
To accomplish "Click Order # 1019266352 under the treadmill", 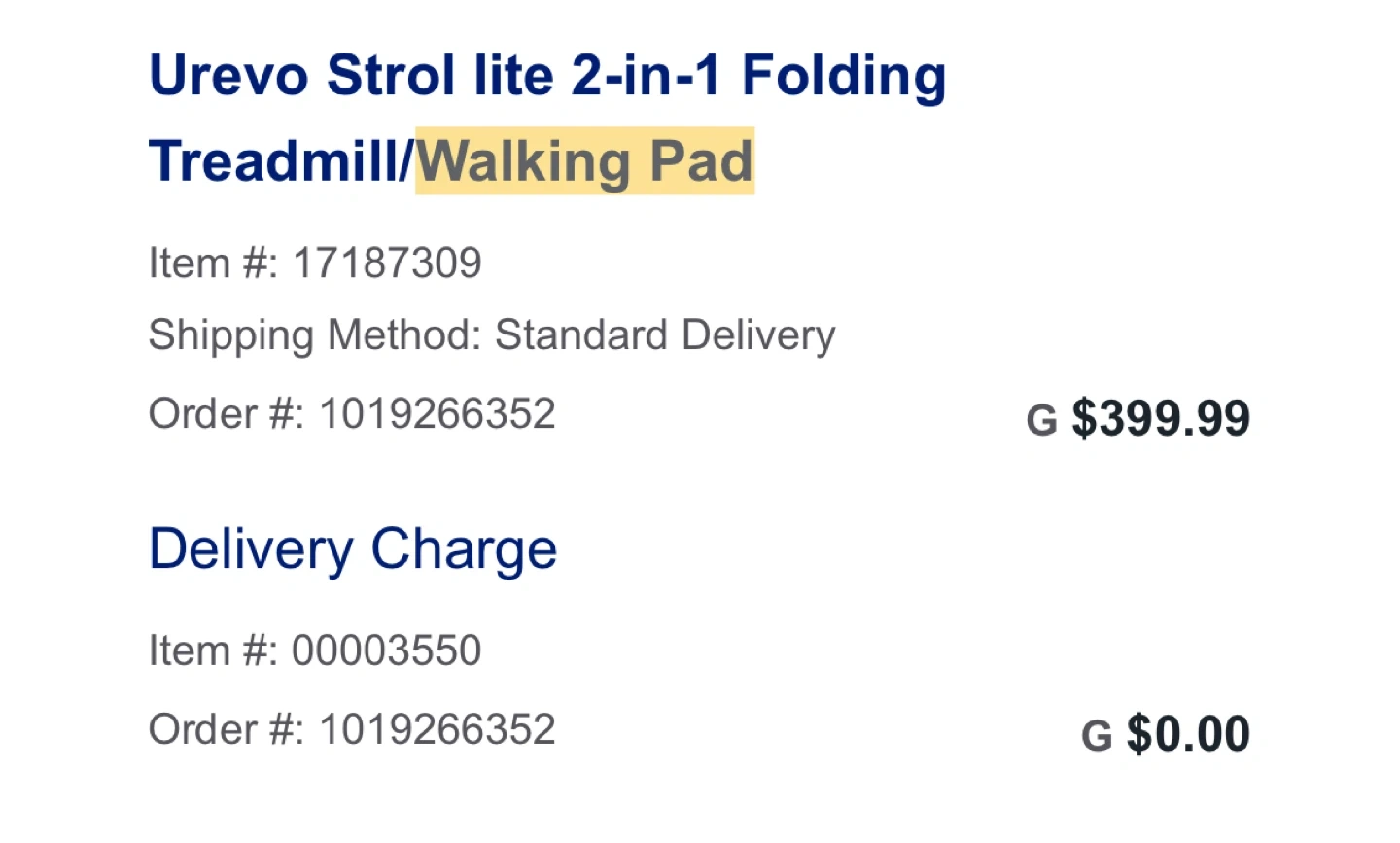I will click(x=352, y=414).
